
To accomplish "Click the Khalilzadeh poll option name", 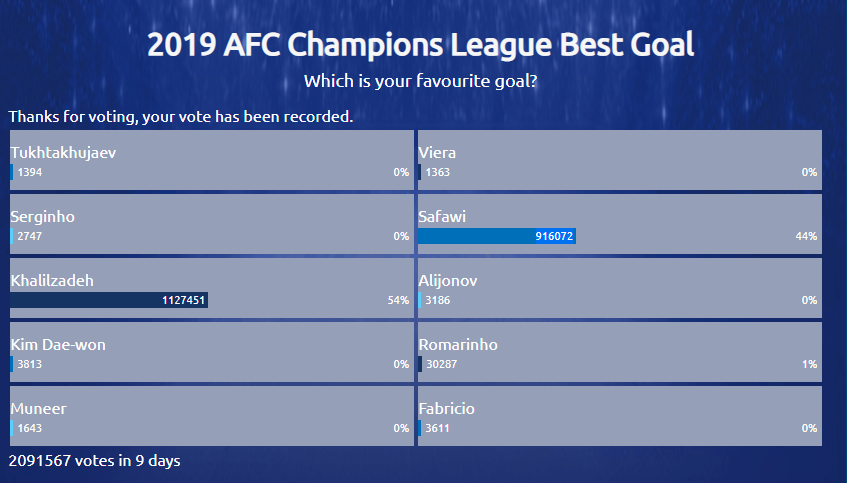I will click(52, 281).
